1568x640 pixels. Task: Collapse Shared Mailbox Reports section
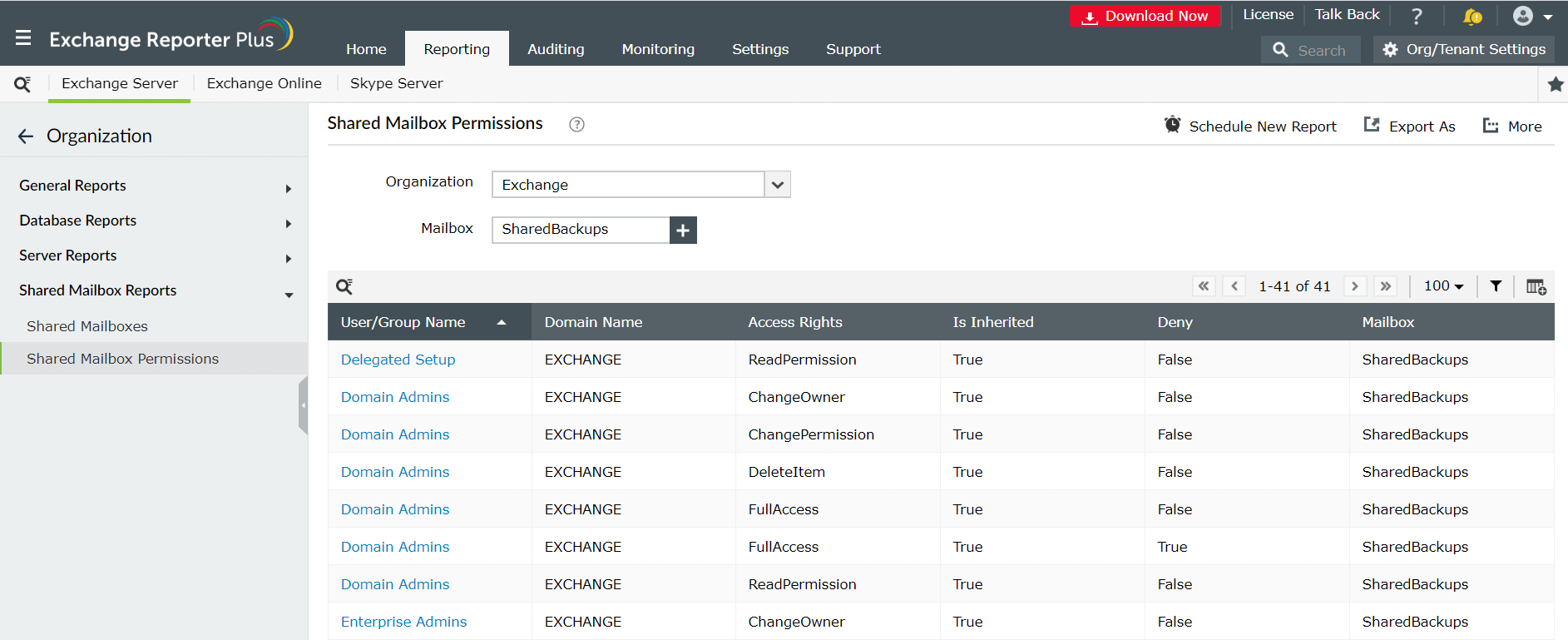288,295
